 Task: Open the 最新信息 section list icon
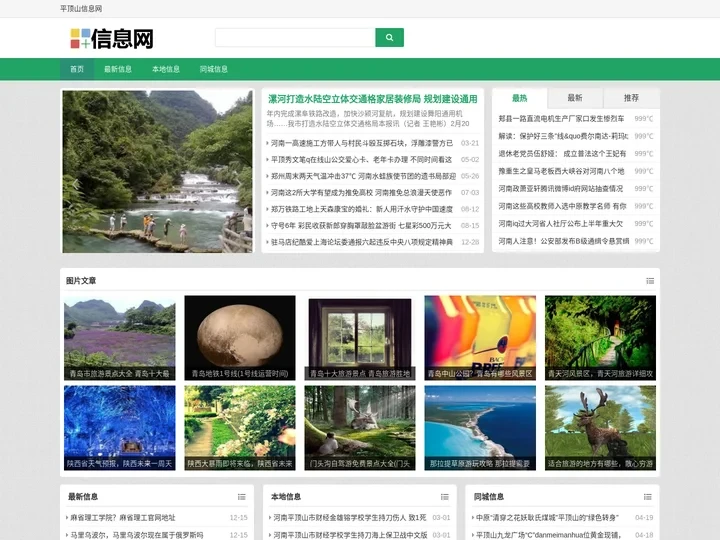click(x=242, y=497)
